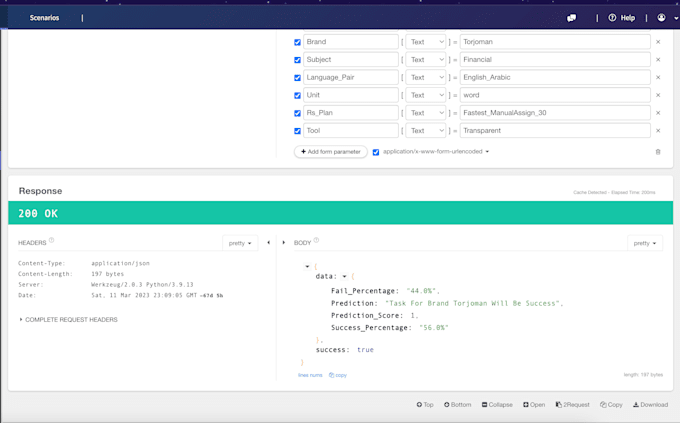Uncheck the Tool parameter checkbox

pos(298,131)
